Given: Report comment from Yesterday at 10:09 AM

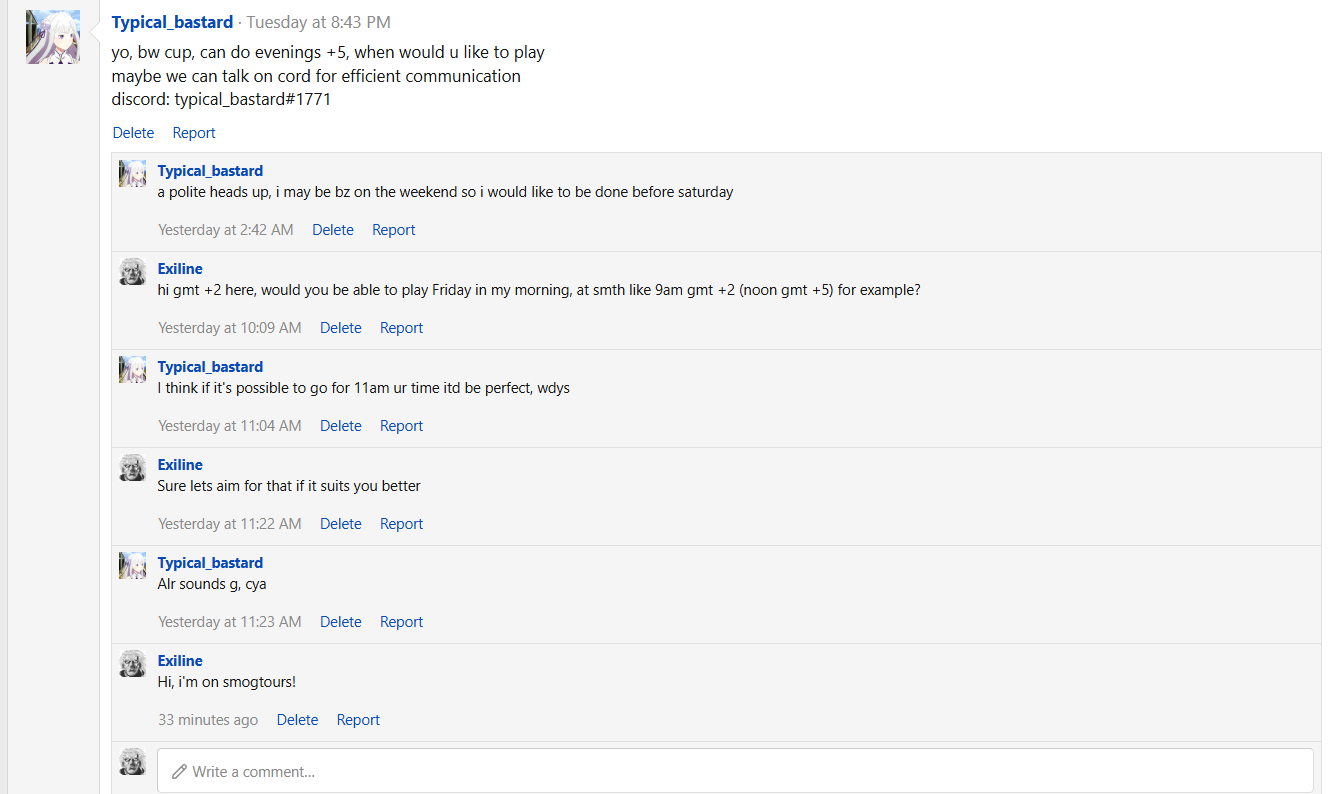Looking at the screenshot, I should (x=401, y=328).
